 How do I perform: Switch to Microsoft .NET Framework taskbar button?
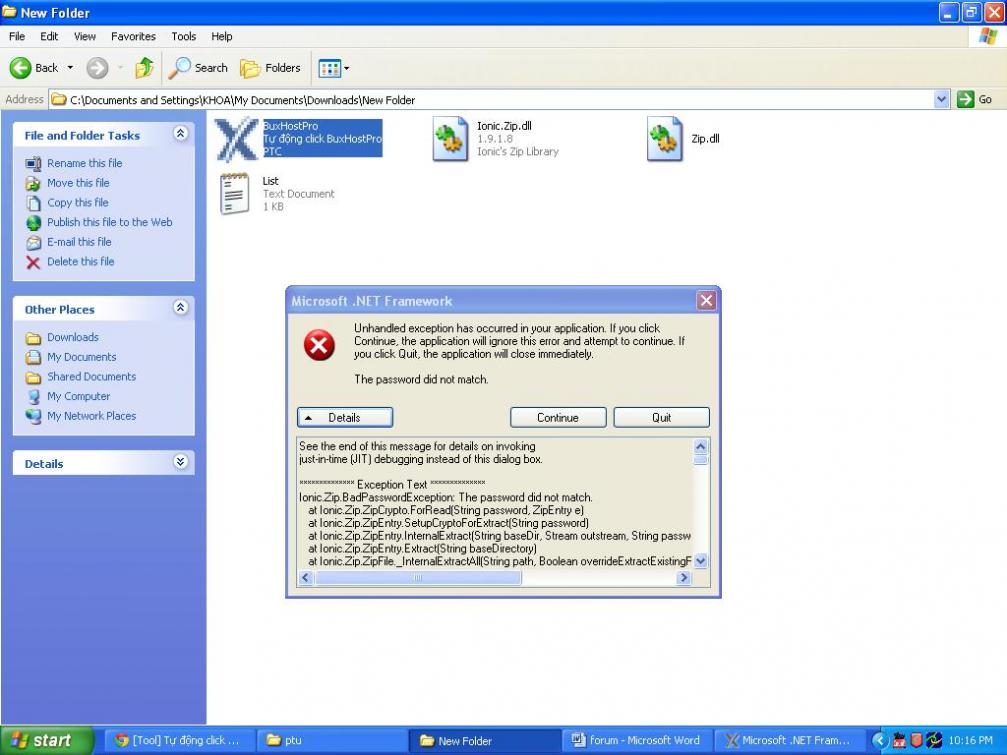click(x=791, y=740)
